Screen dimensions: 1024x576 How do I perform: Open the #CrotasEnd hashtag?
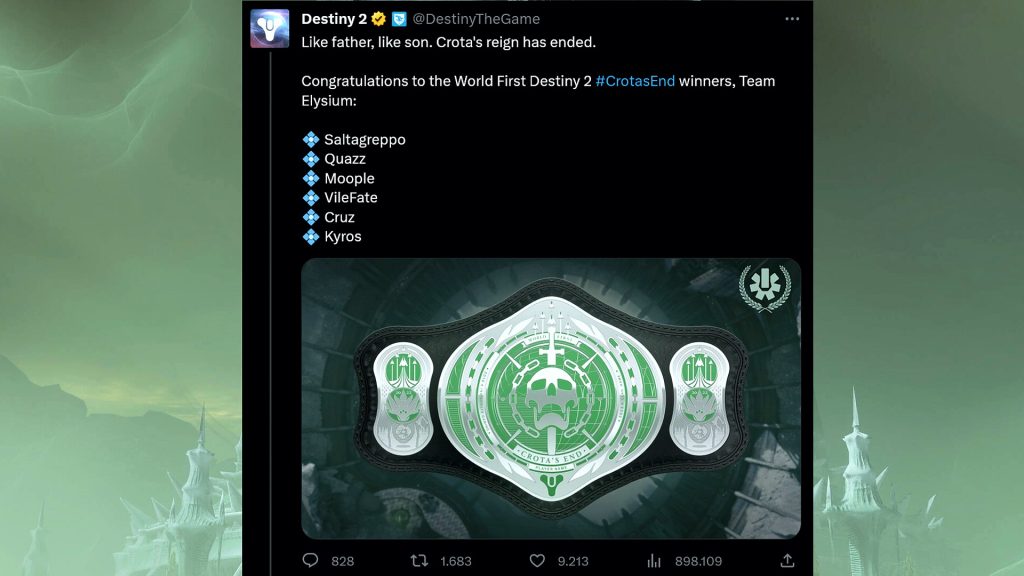[x=635, y=81]
